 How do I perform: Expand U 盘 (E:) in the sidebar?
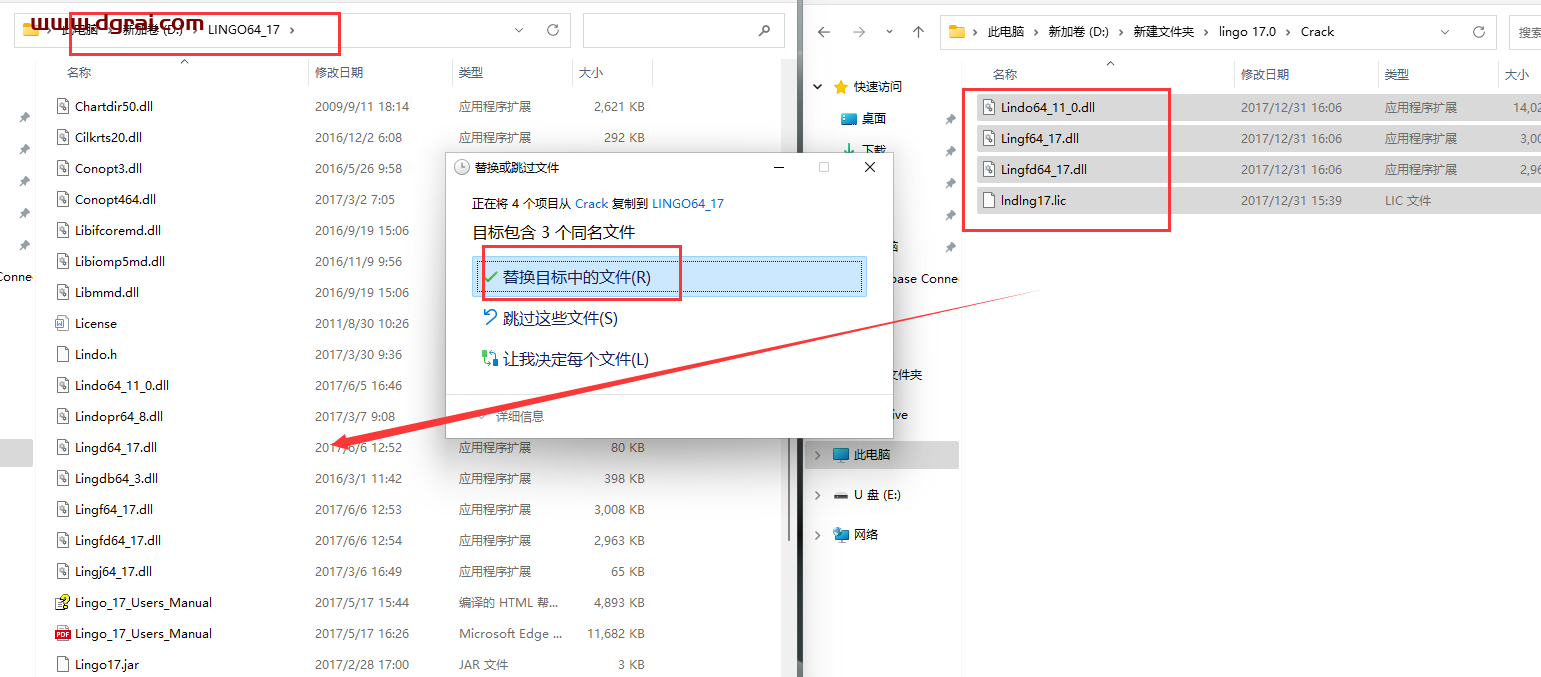[x=818, y=495]
